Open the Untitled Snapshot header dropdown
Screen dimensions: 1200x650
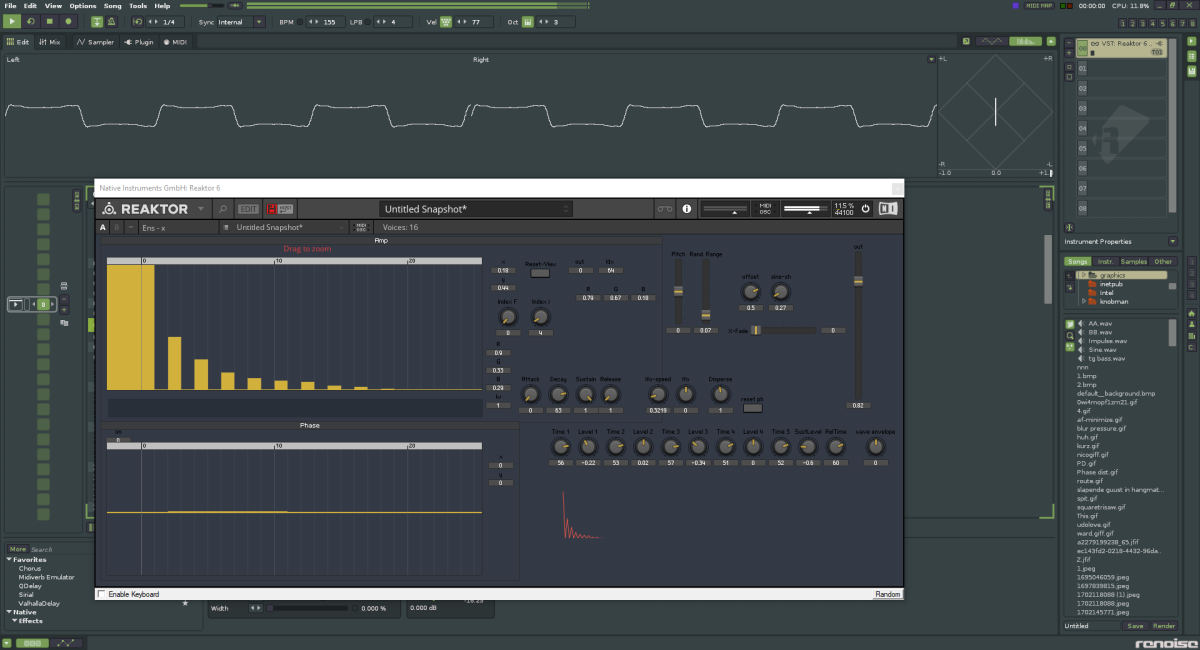click(476, 209)
